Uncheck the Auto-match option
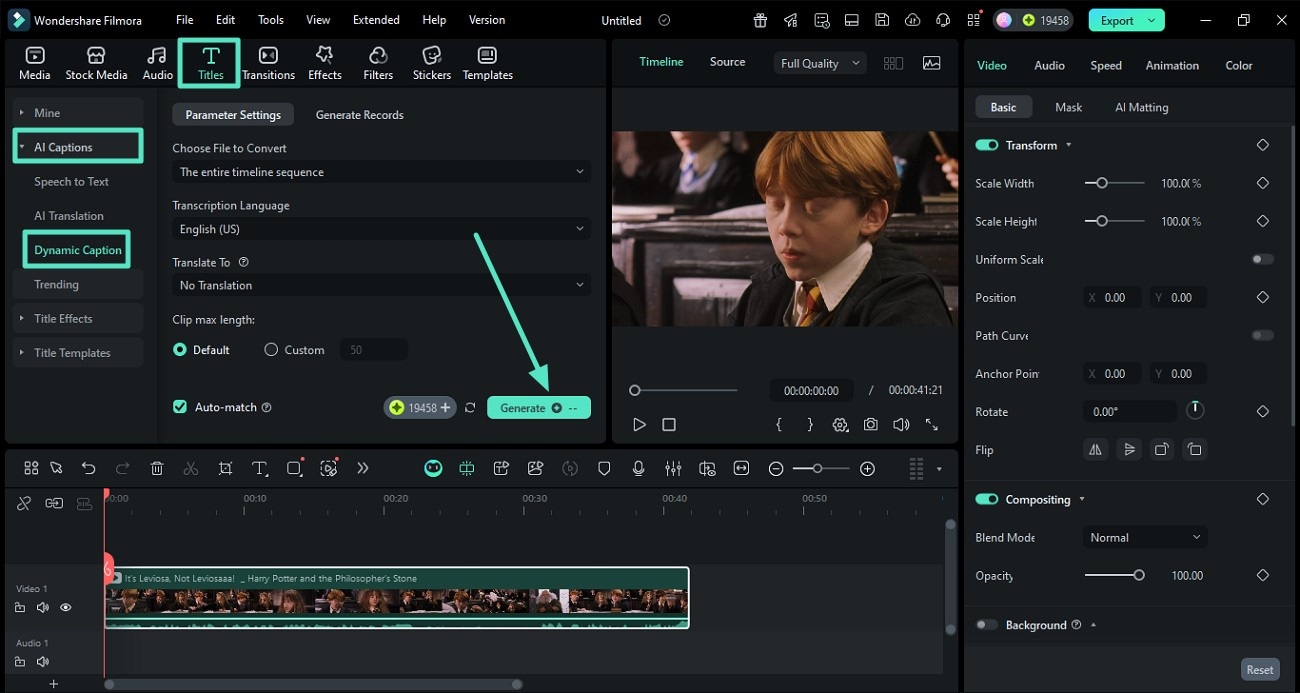Screen dimensions: 1300x693 [x=179, y=407]
